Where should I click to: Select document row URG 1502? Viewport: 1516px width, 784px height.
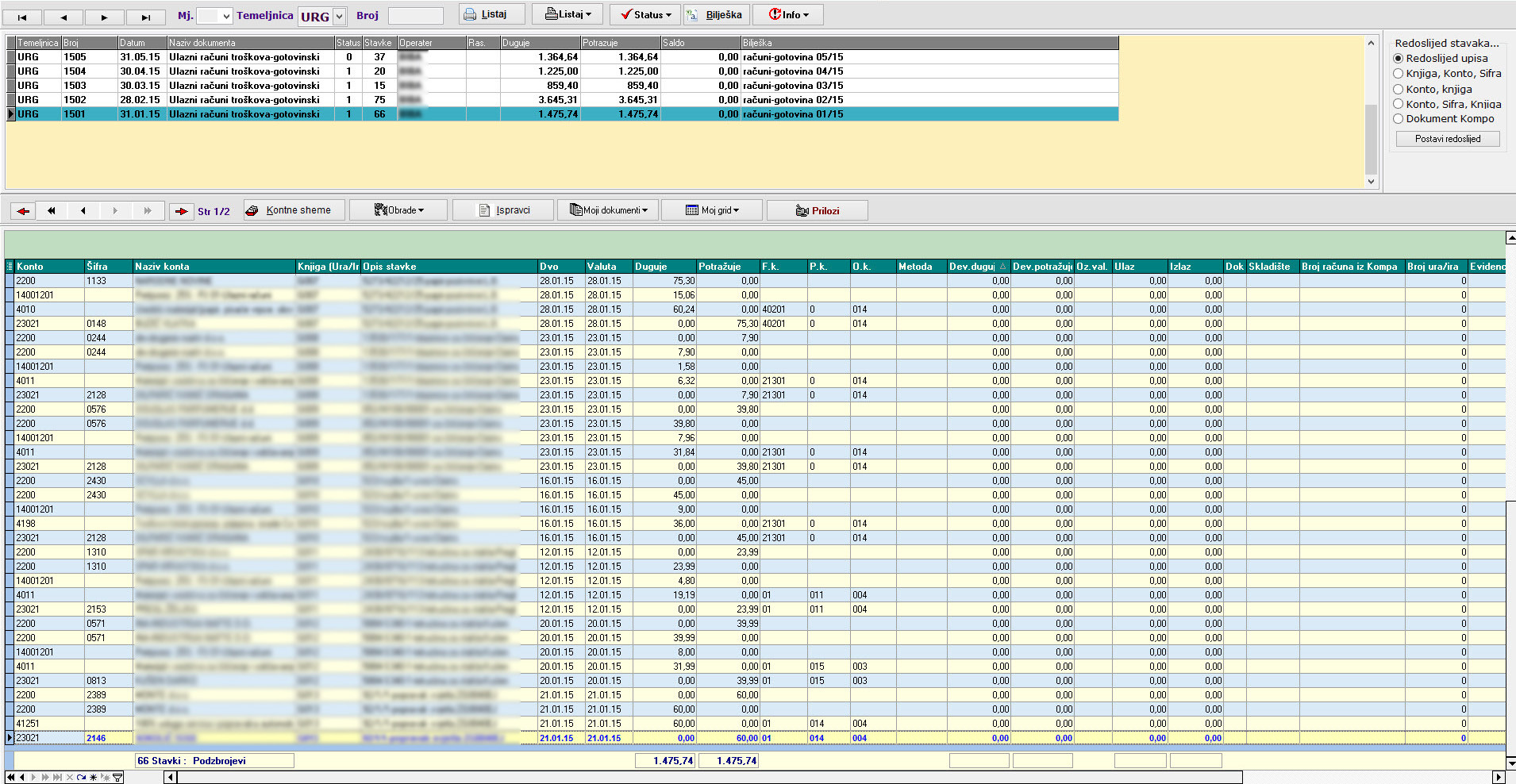coord(562,100)
